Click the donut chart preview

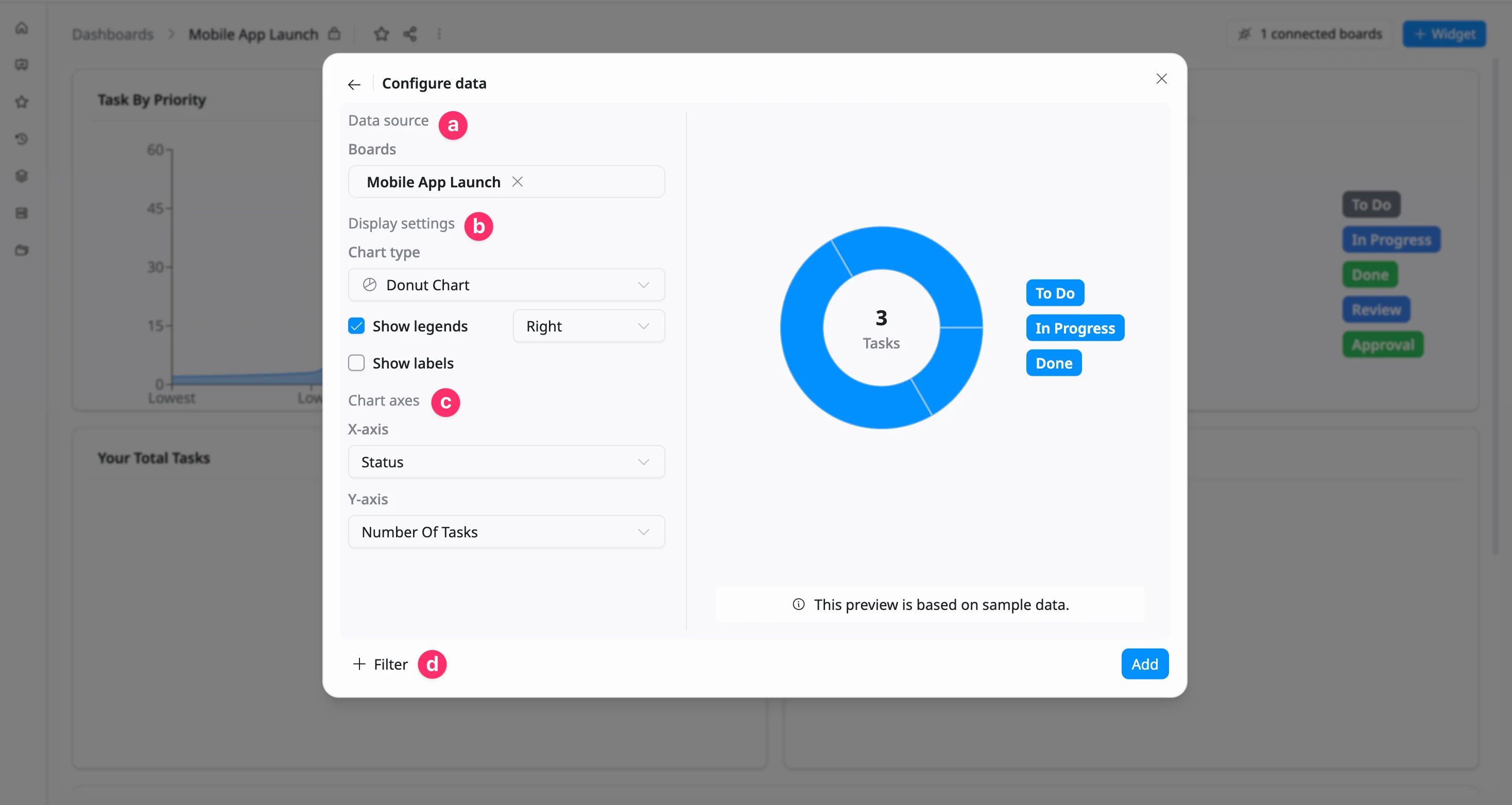pyautogui.click(x=881, y=327)
